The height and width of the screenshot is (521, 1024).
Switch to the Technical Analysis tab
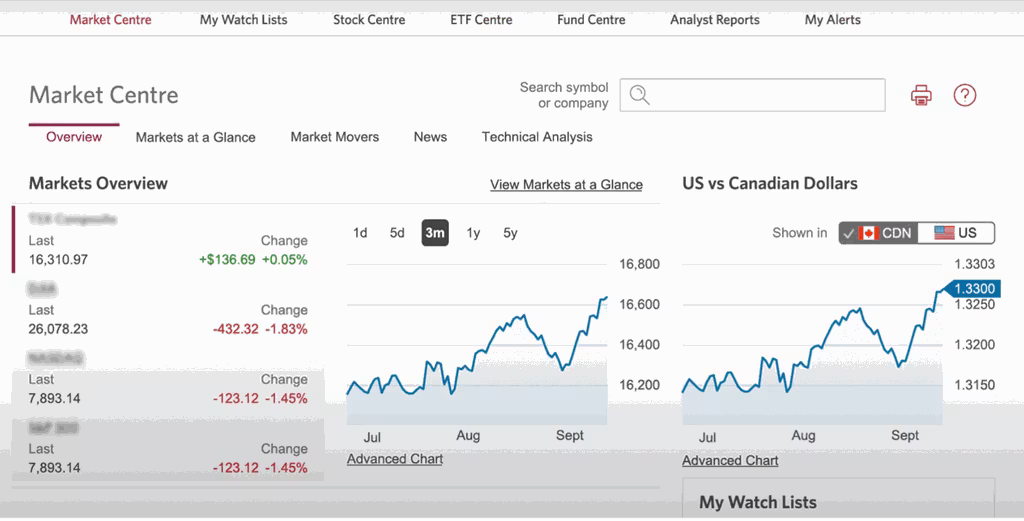coord(537,137)
